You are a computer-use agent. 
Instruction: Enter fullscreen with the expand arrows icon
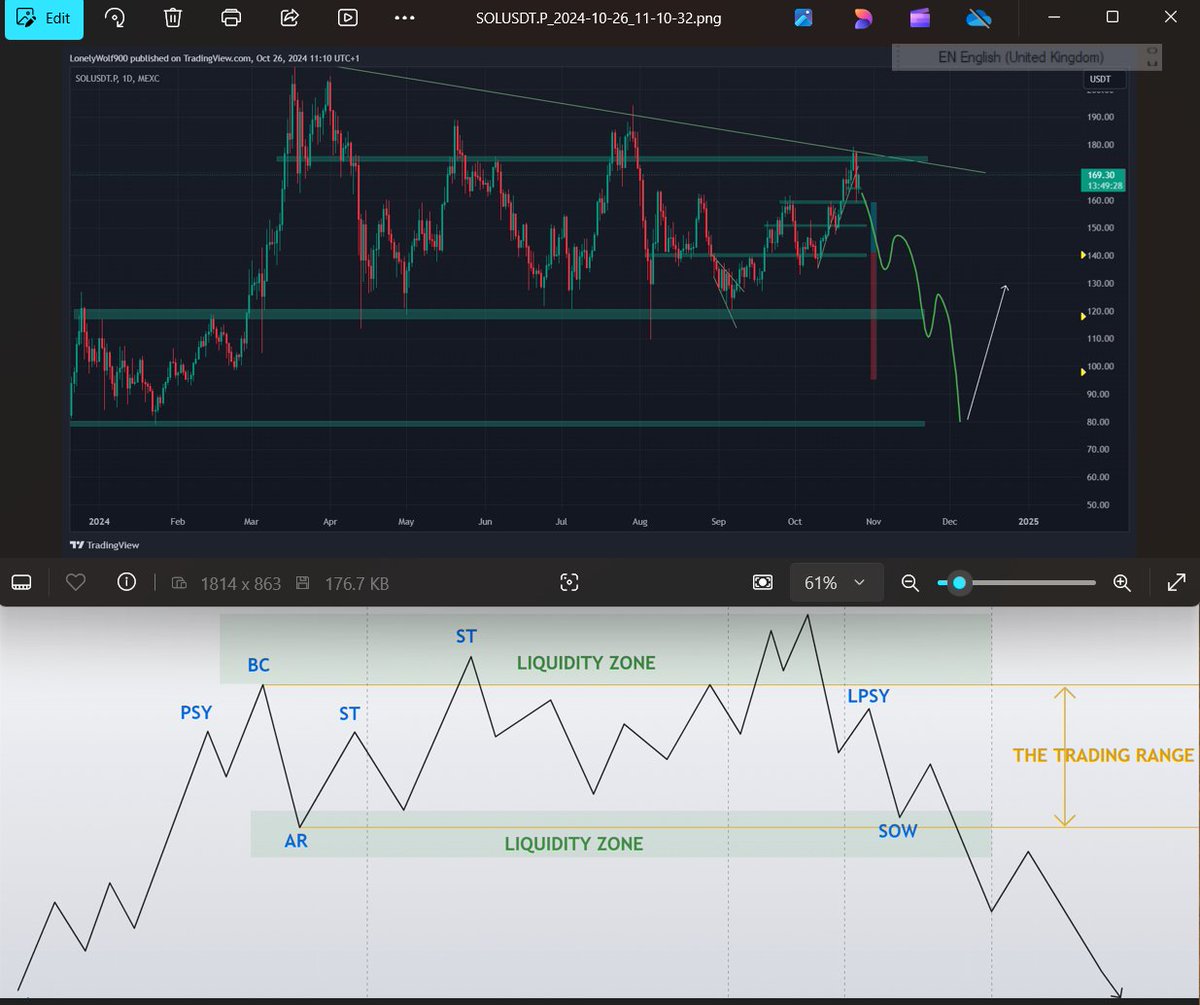pos(1176,582)
